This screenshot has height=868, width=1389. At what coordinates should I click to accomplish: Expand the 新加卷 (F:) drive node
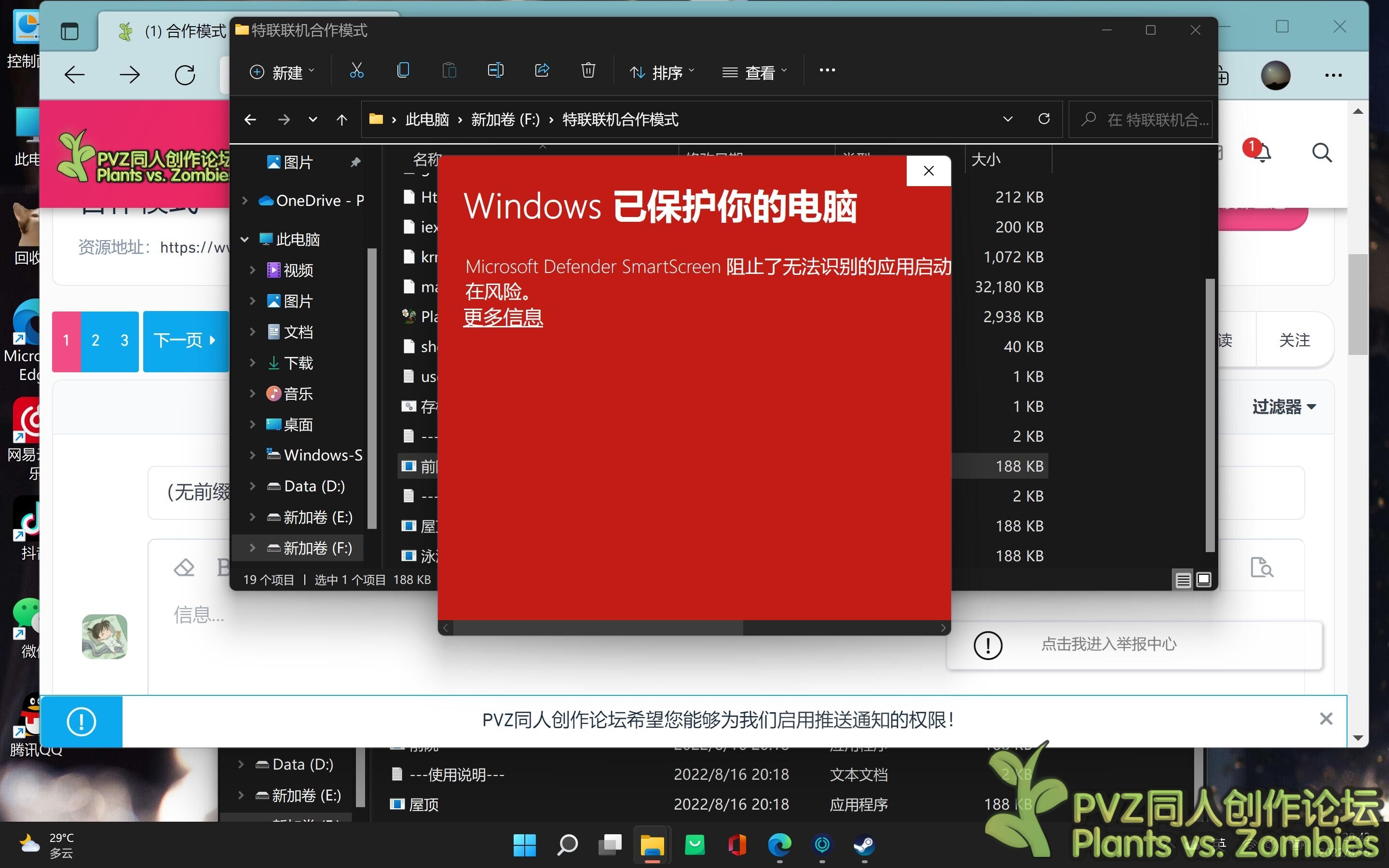click(x=253, y=548)
